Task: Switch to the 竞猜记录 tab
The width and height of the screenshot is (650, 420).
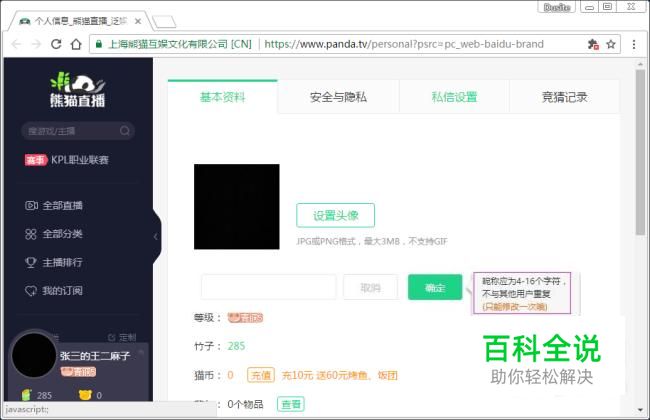Action: 565,97
